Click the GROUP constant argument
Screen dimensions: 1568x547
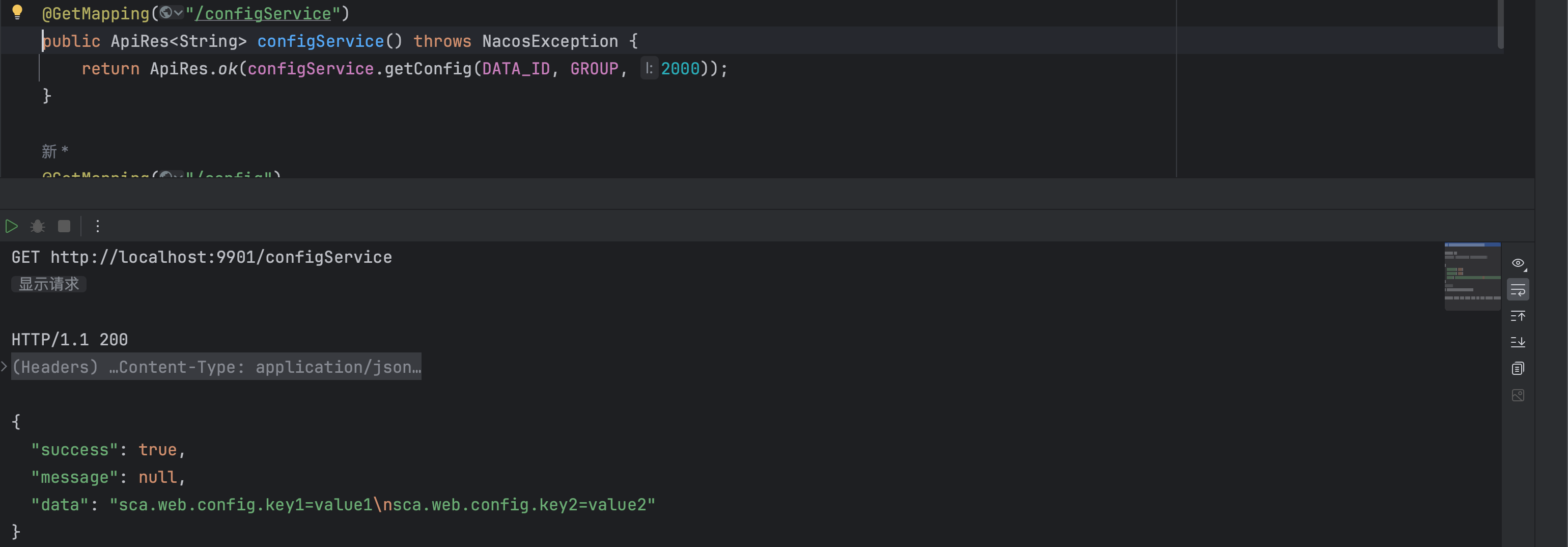point(594,68)
